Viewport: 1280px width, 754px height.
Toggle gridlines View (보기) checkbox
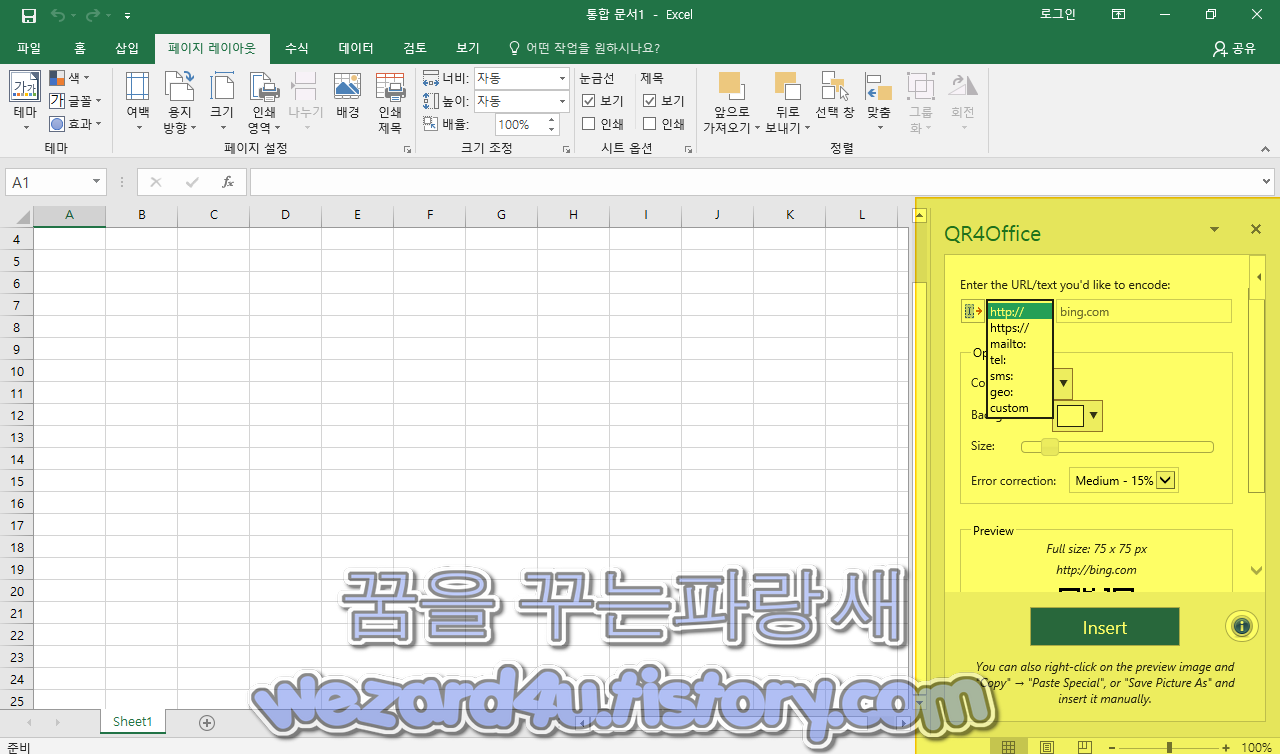(588, 101)
